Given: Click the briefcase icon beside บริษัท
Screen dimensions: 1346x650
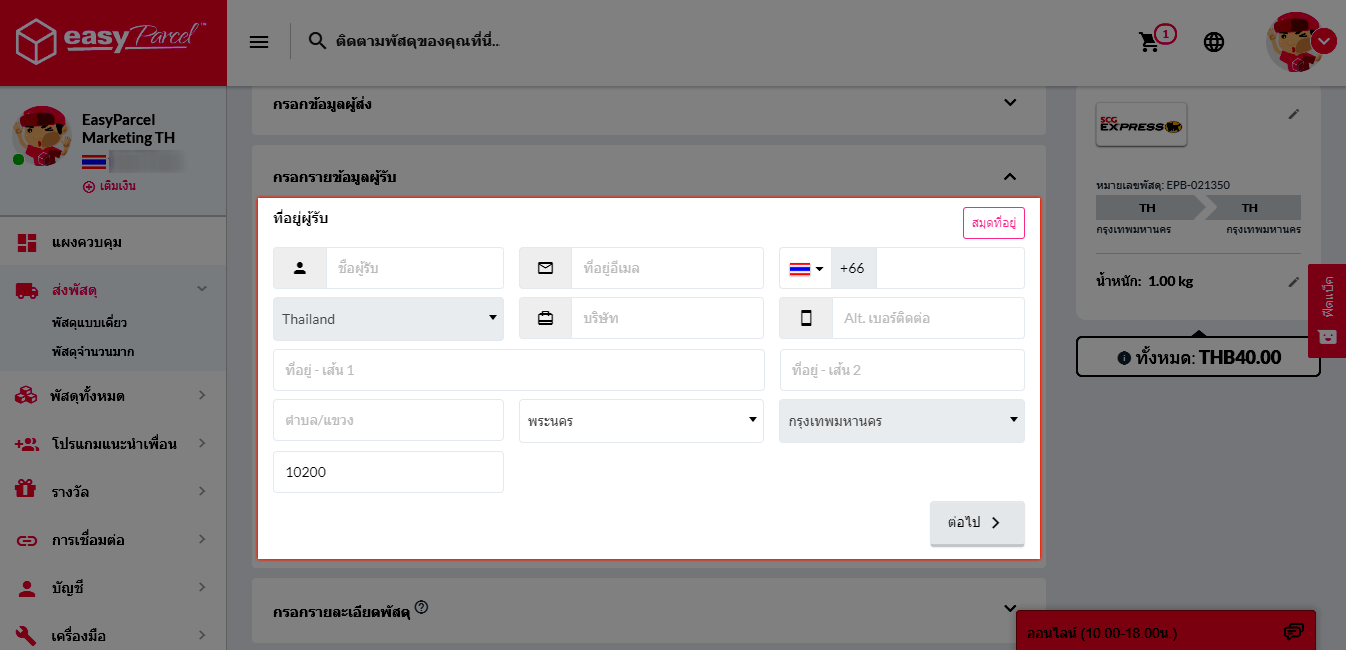Looking at the screenshot, I should 545,318.
